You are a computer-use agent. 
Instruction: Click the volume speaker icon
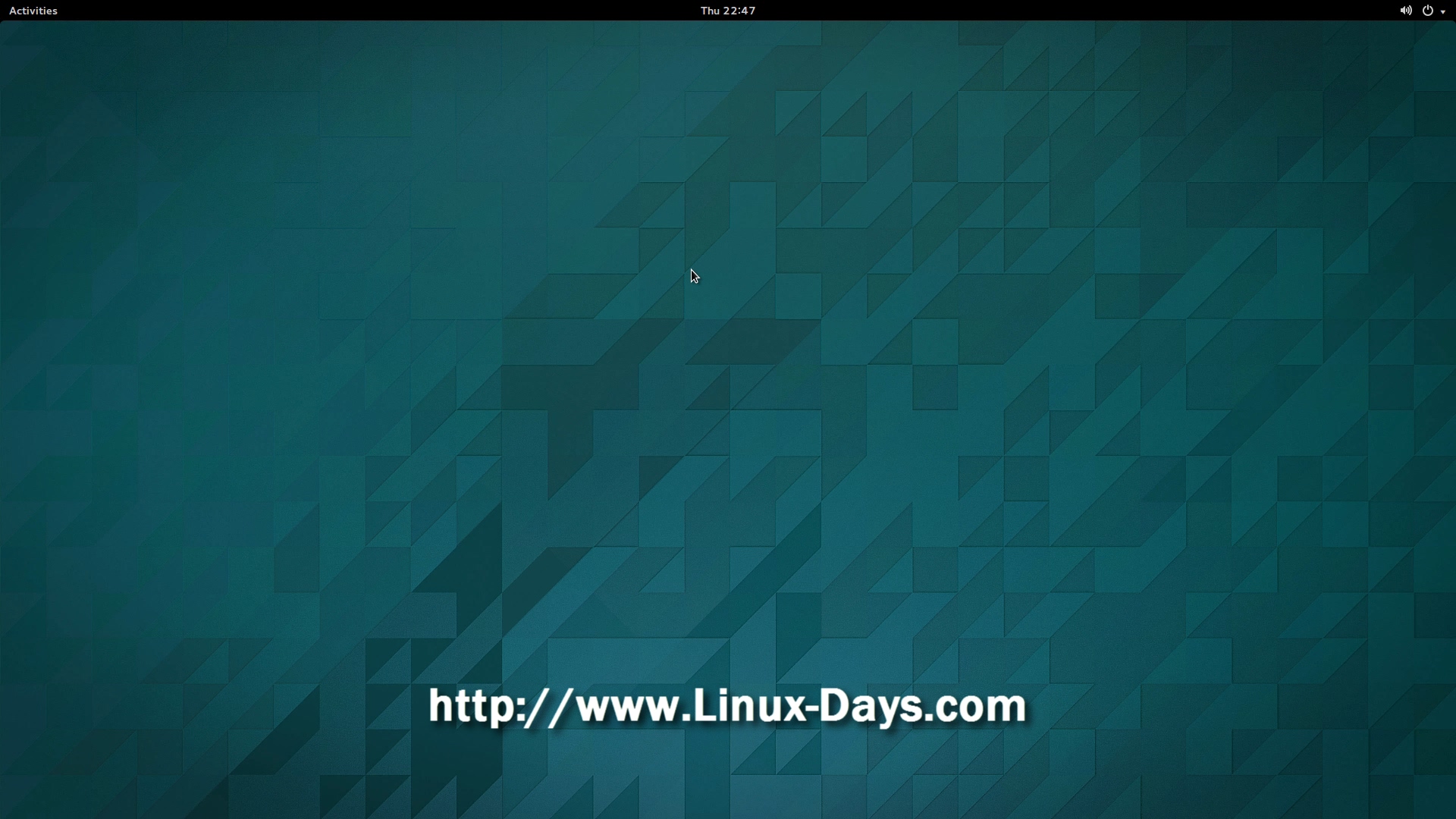pyautogui.click(x=1405, y=11)
